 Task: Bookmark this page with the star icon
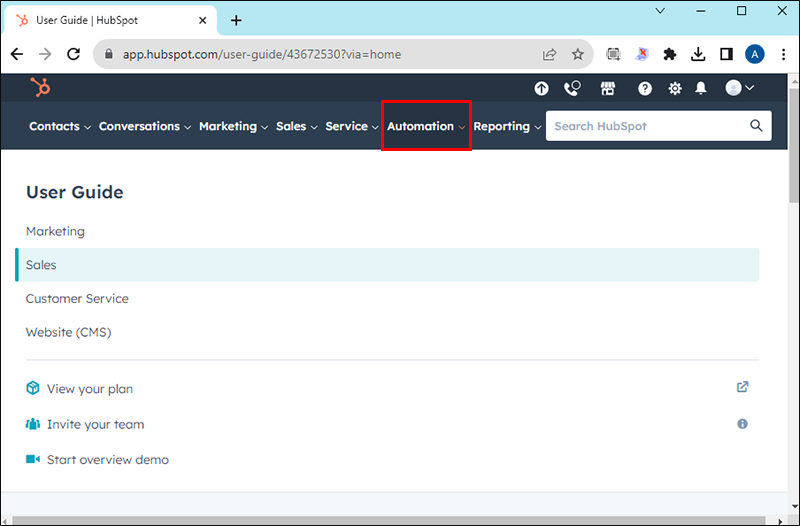[578, 54]
